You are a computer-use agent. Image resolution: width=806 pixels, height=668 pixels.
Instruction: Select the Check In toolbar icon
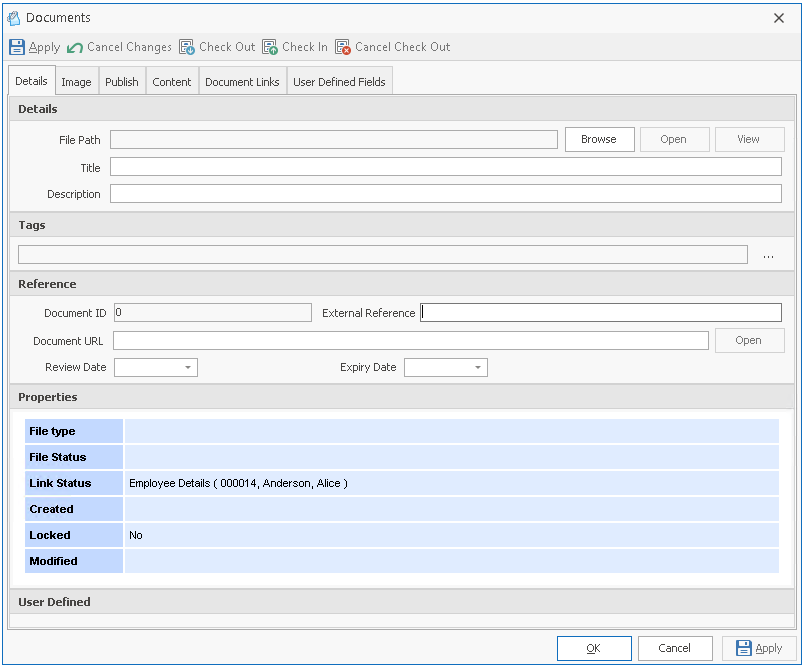pyautogui.click(x=268, y=47)
